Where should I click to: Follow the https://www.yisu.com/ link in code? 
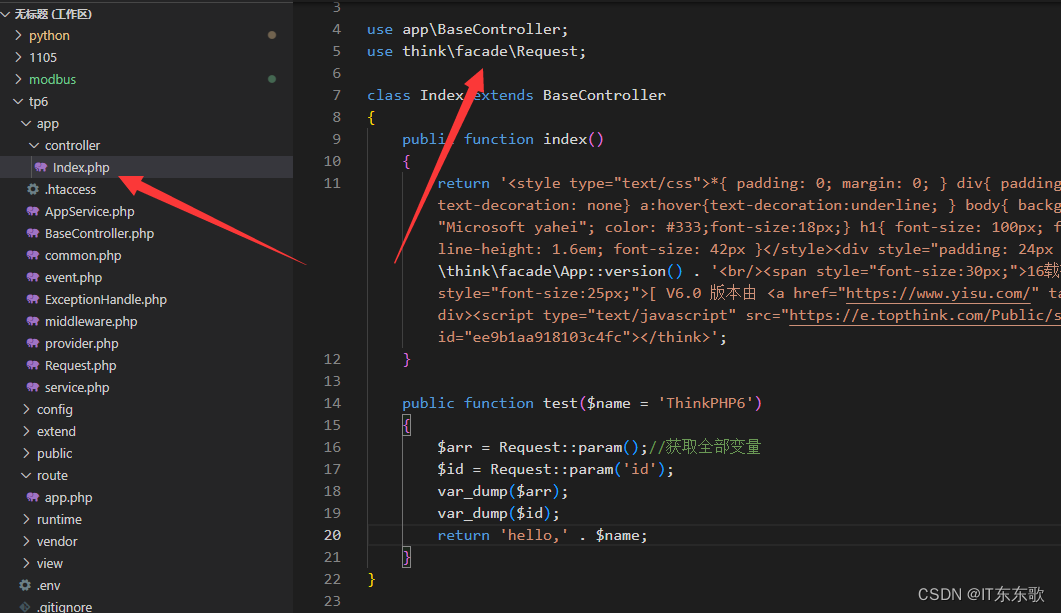point(938,293)
